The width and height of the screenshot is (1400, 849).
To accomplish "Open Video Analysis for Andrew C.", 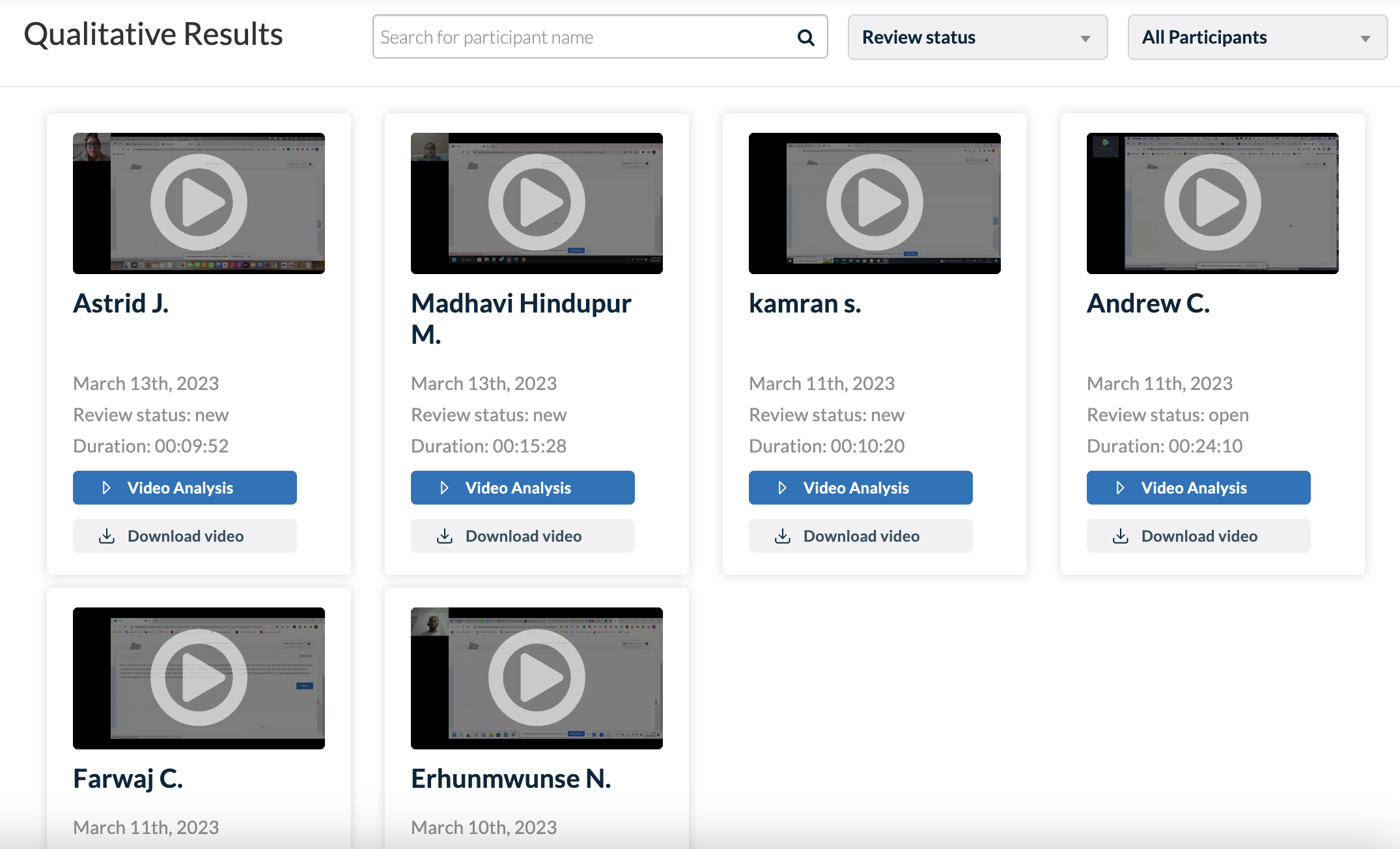I will point(1198,487).
